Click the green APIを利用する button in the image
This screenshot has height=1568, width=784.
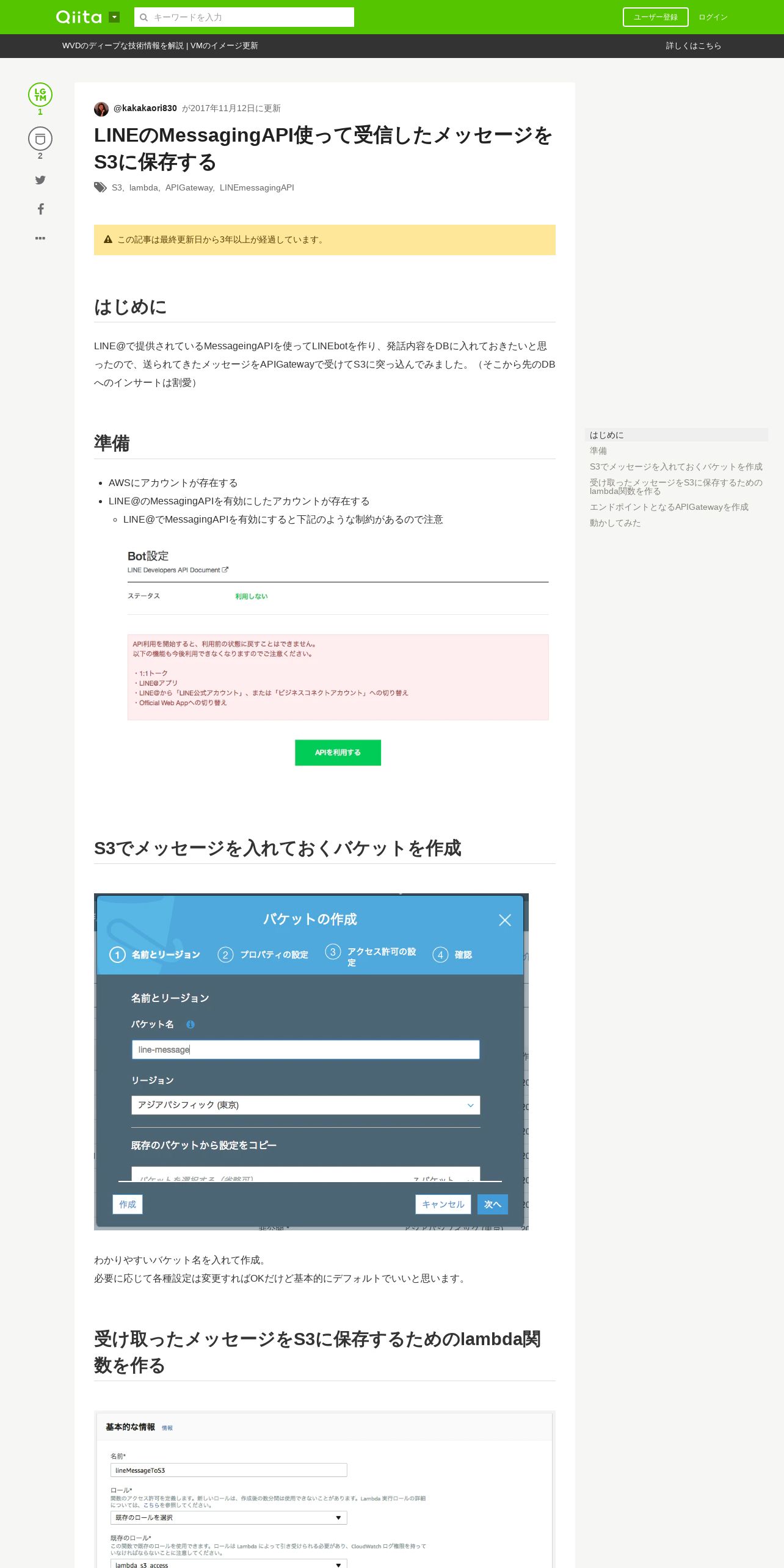(x=338, y=752)
